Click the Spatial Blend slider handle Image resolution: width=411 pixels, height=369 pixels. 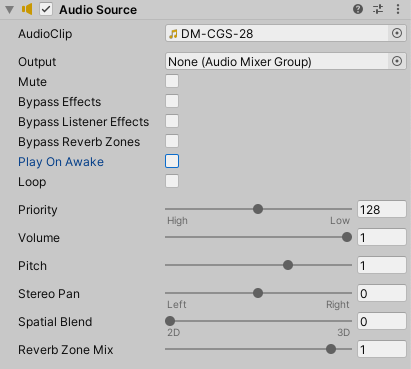(170, 321)
